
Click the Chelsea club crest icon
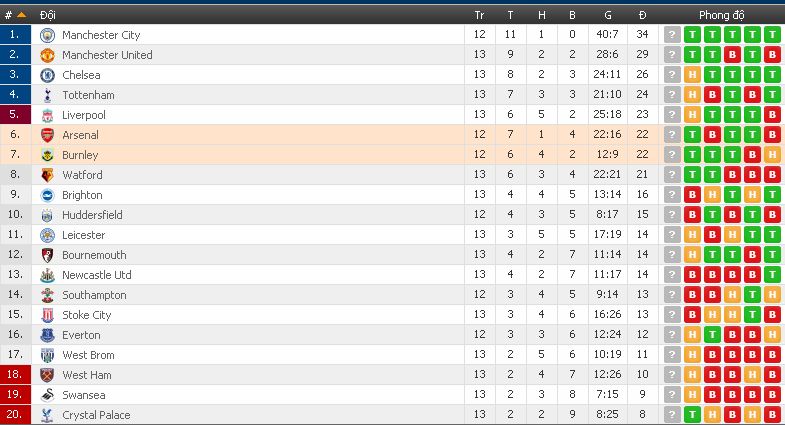coord(47,75)
